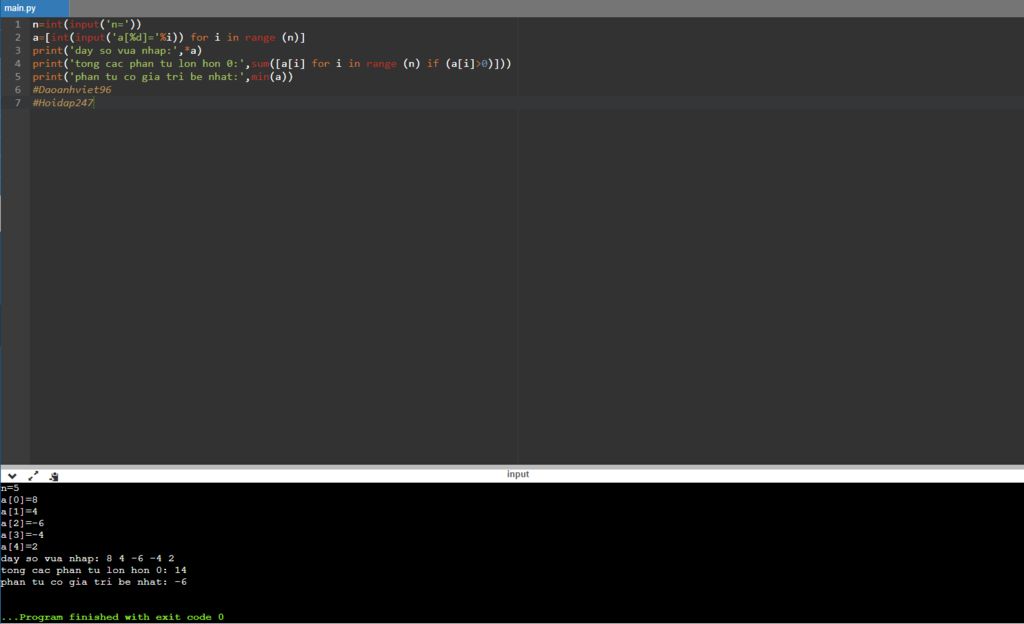Click console output 'n=5'

pos(10,488)
